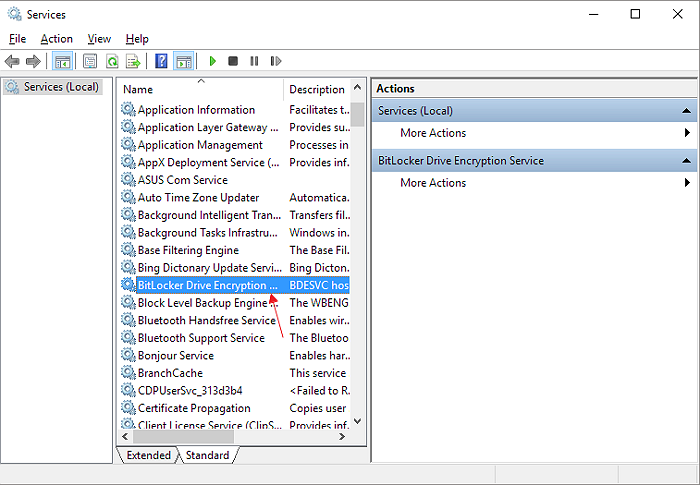Click the Export List toolbar icon
Image resolution: width=700 pixels, height=485 pixels.
(x=132, y=62)
